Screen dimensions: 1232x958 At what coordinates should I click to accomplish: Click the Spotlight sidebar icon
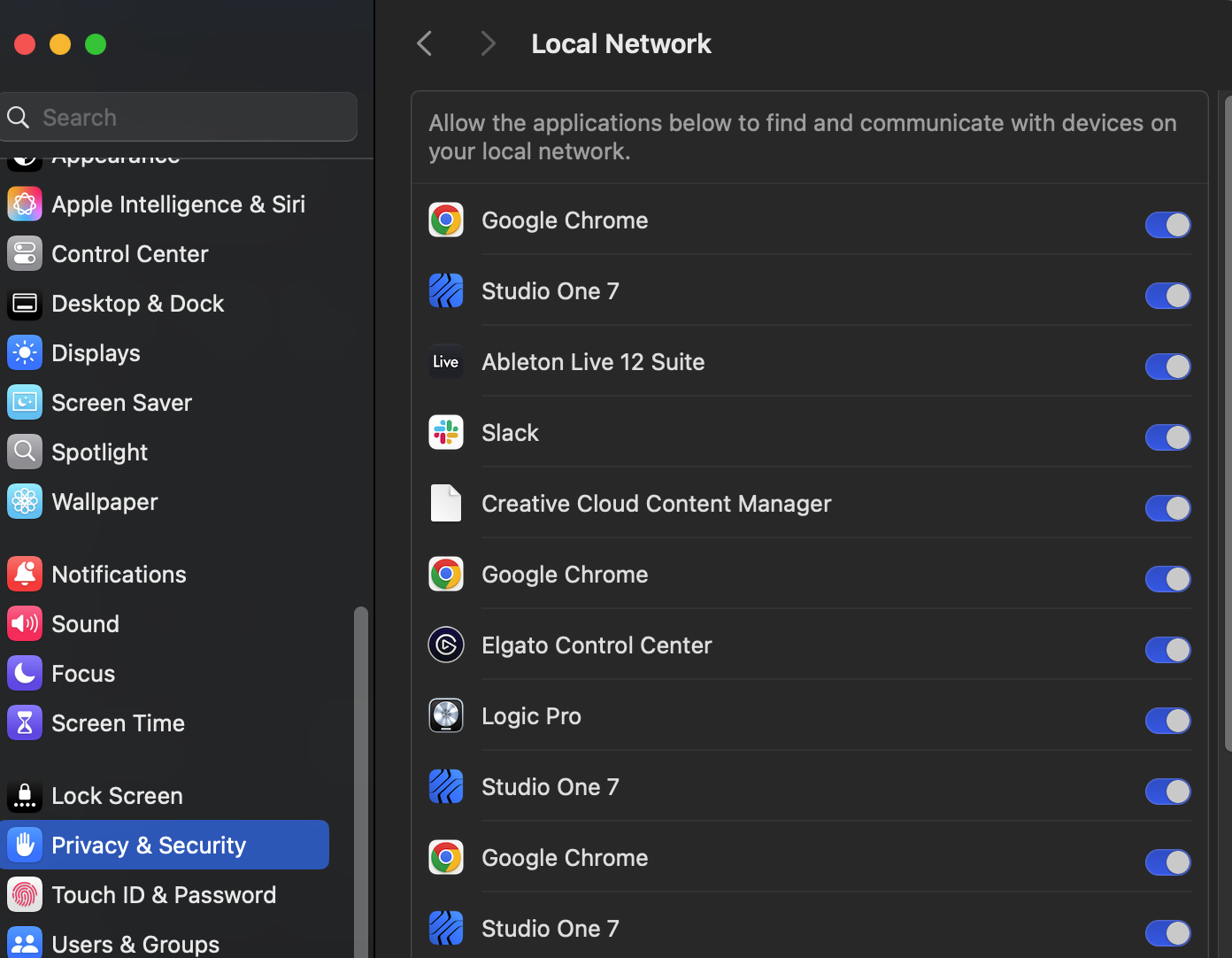point(25,452)
